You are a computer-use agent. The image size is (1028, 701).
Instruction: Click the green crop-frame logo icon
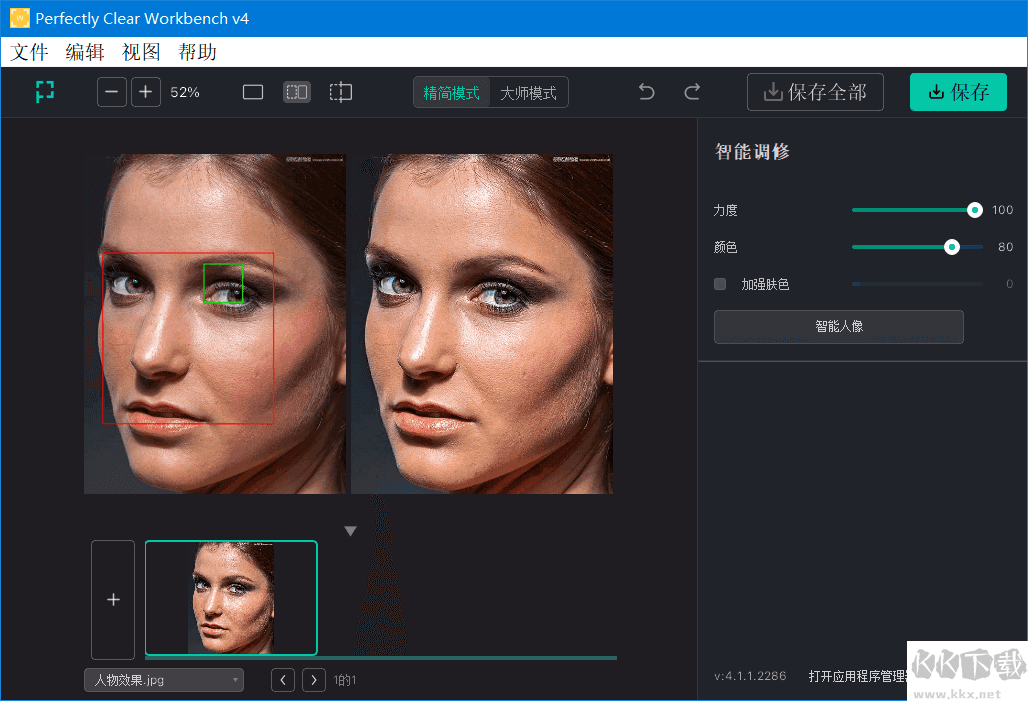(x=45, y=92)
